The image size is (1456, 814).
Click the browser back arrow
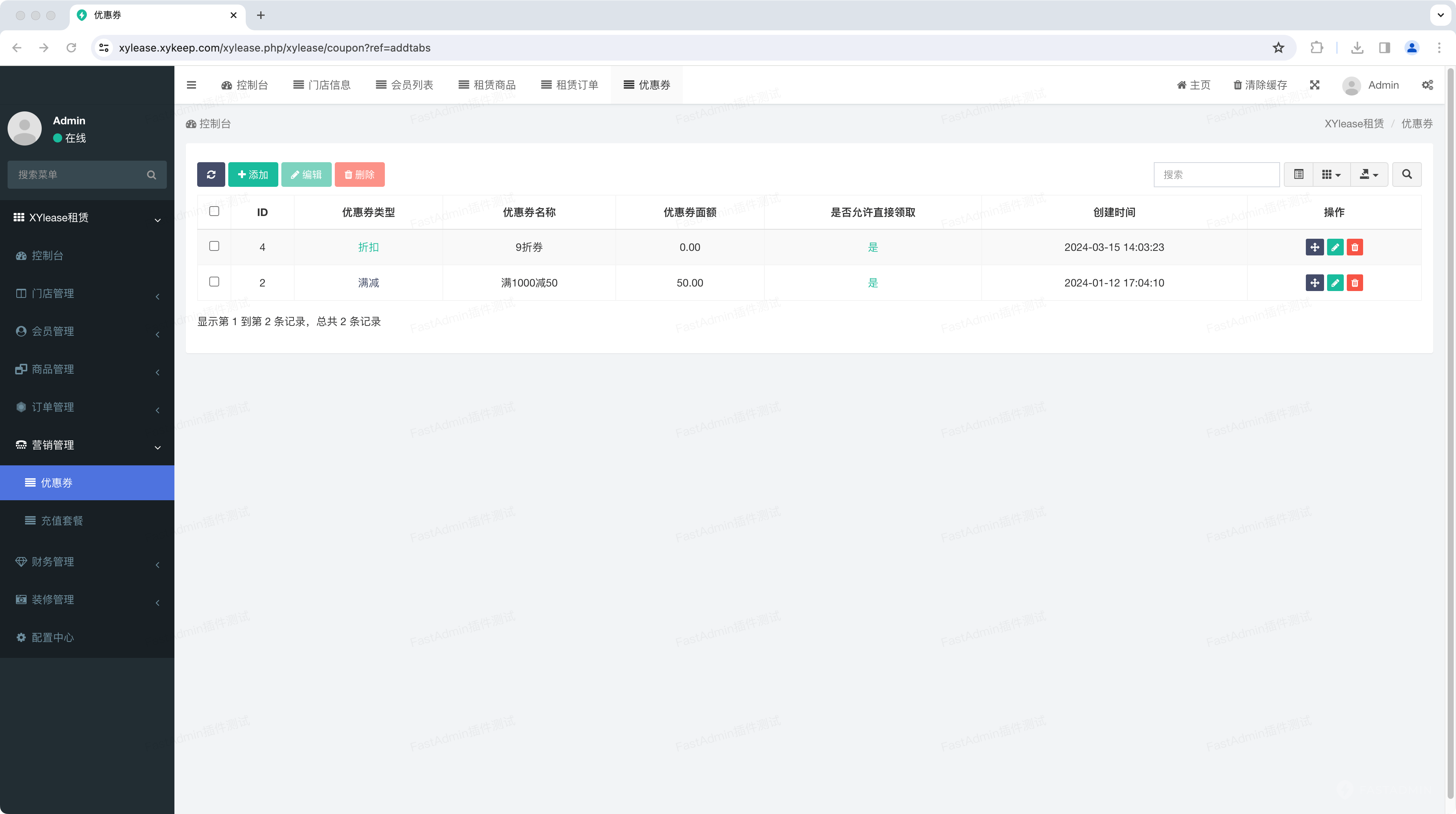coord(17,48)
